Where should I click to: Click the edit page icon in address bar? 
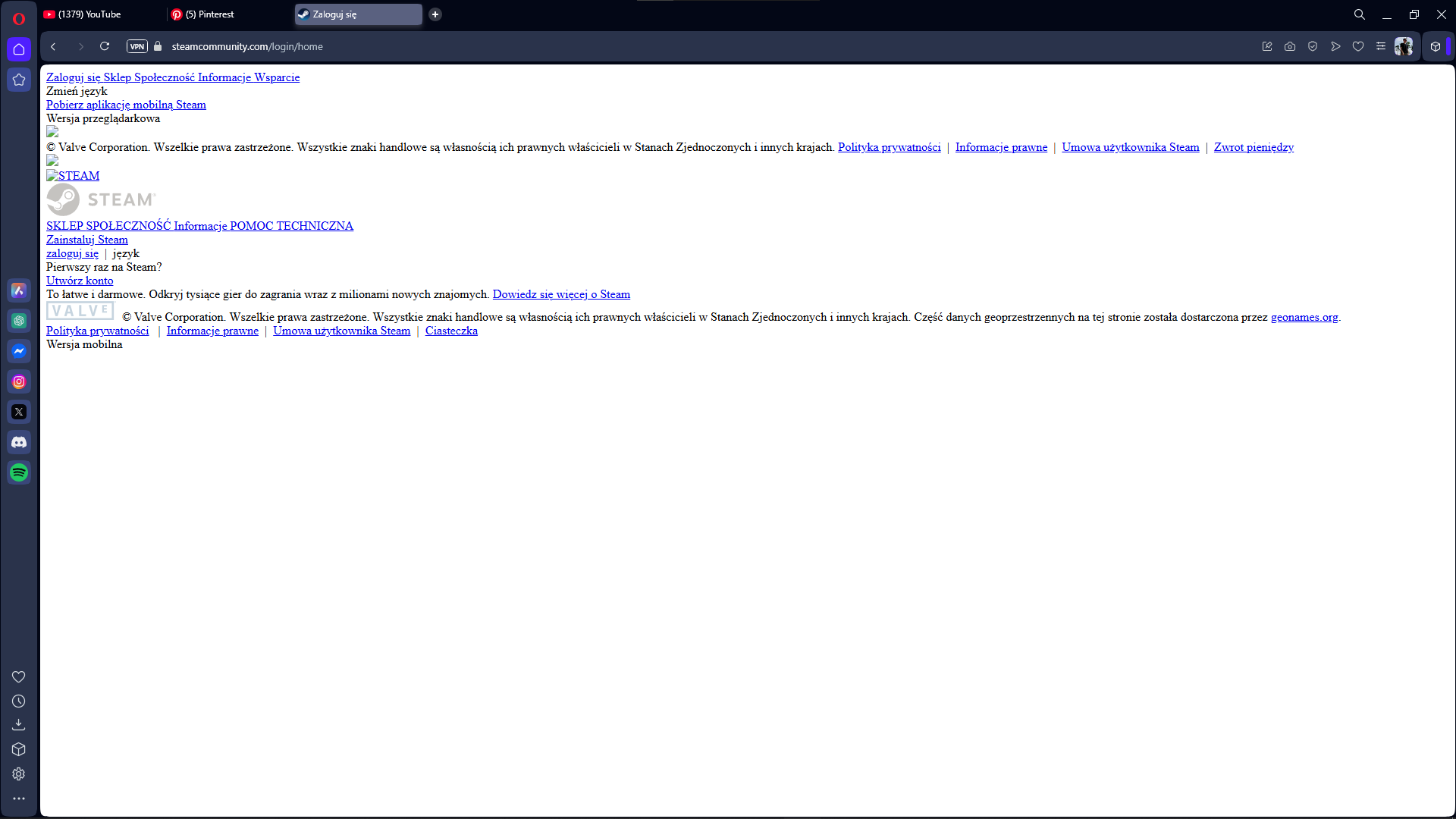point(1267,46)
